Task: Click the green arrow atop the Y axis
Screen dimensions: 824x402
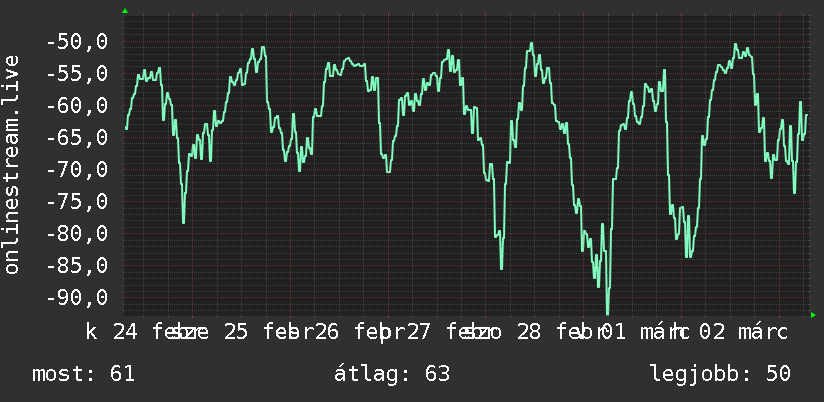Action: pyautogui.click(x=125, y=11)
